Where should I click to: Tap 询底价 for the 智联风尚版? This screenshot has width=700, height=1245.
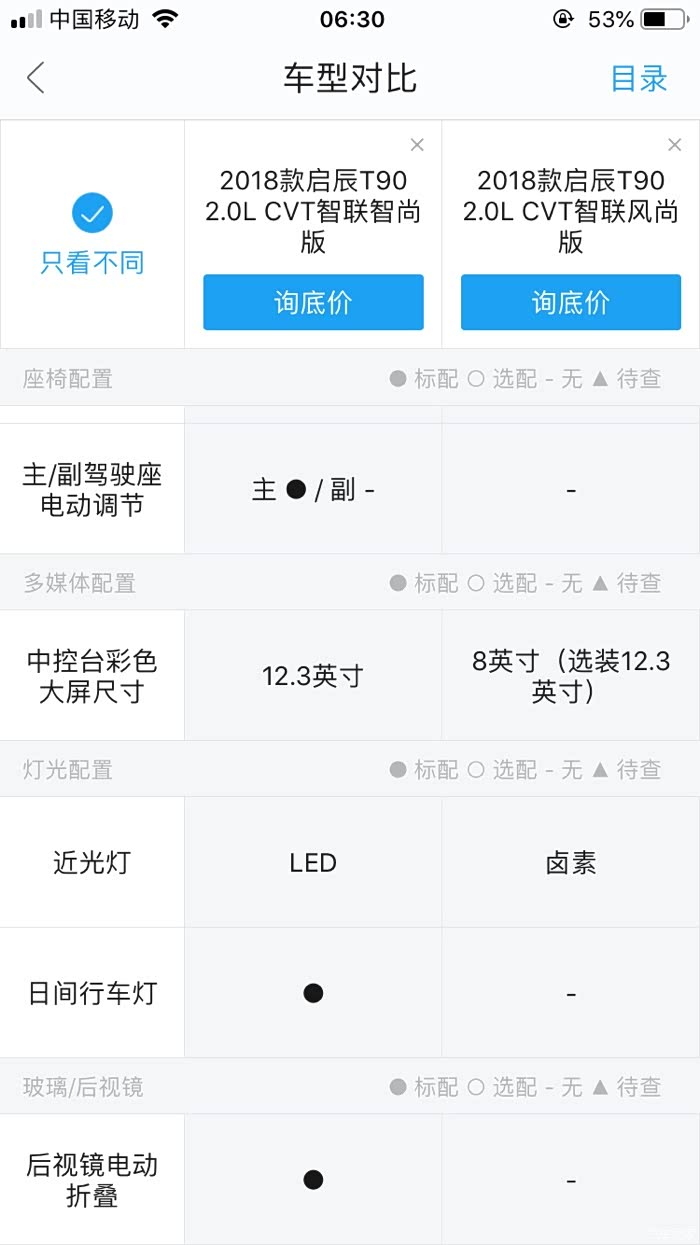click(x=571, y=302)
